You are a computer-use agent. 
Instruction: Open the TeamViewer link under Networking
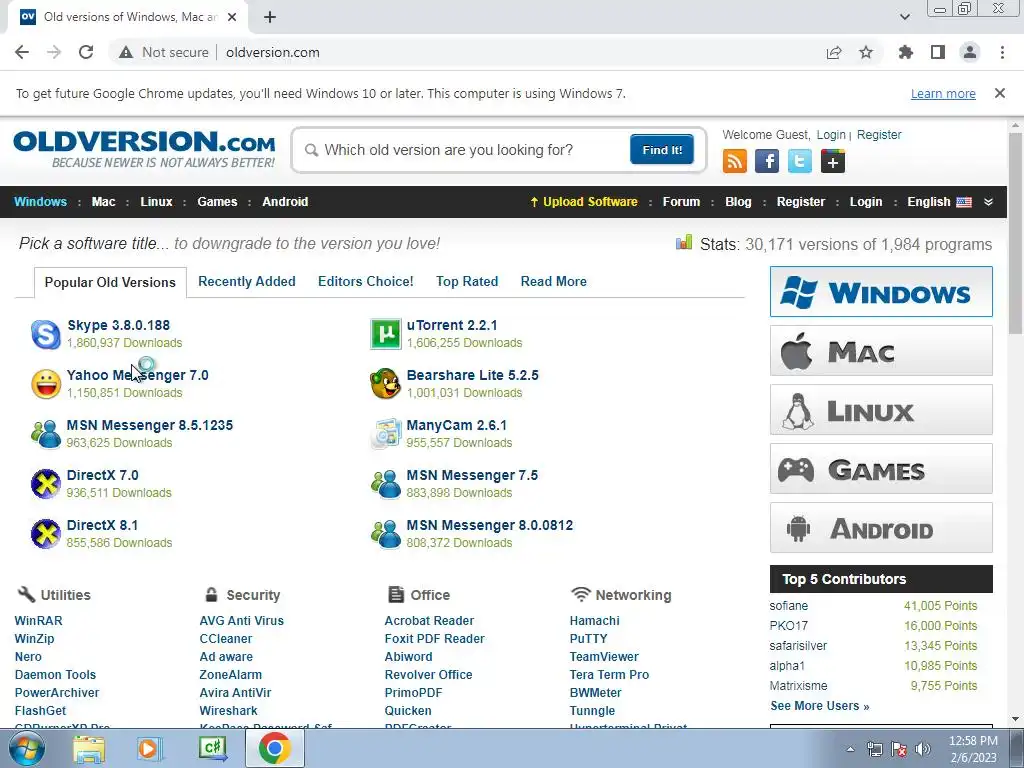[x=604, y=656]
